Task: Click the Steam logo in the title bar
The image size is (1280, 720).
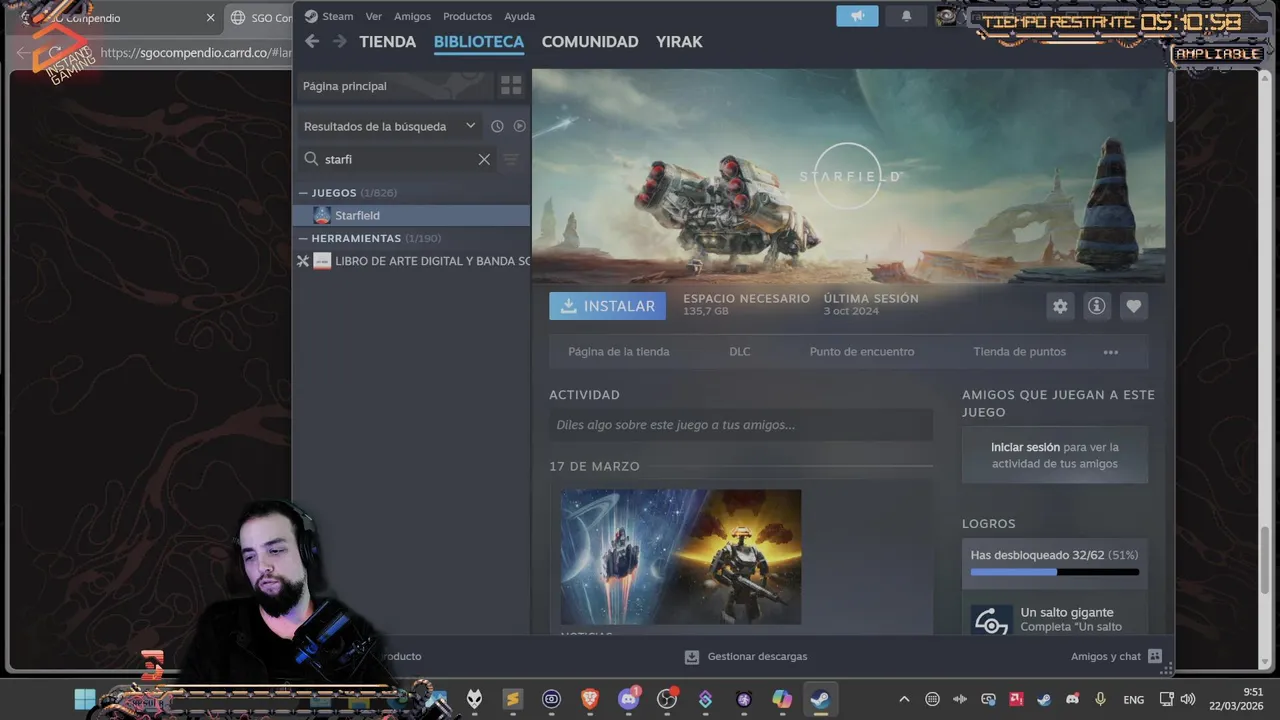Action: [311, 16]
